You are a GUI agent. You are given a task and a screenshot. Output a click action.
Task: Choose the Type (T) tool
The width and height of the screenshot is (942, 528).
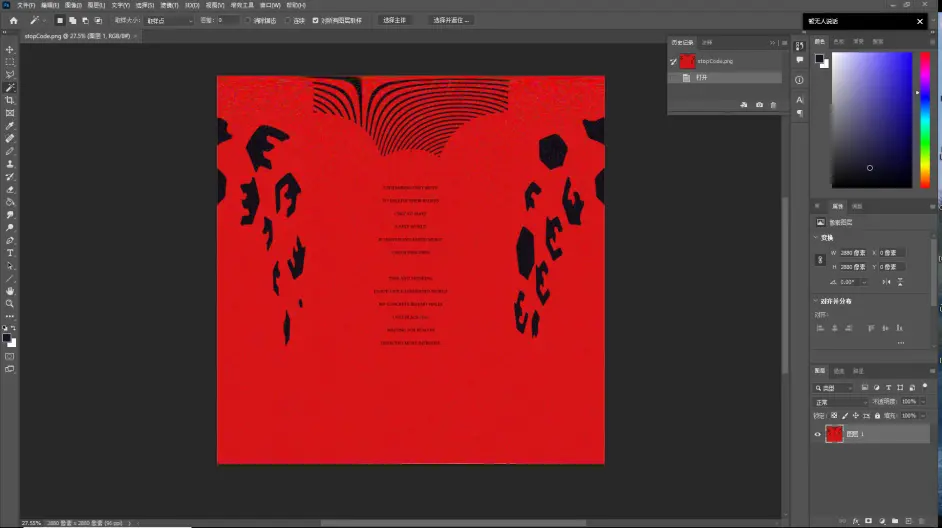(10, 253)
